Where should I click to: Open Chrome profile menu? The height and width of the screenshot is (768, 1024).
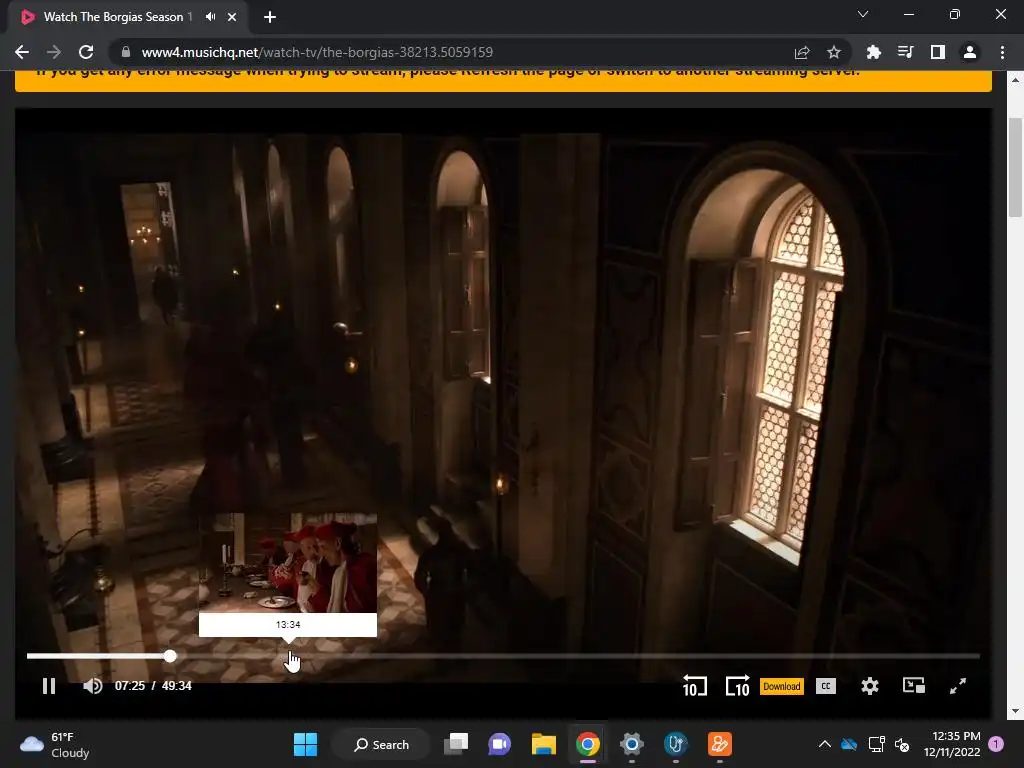click(x=970, y=52)
